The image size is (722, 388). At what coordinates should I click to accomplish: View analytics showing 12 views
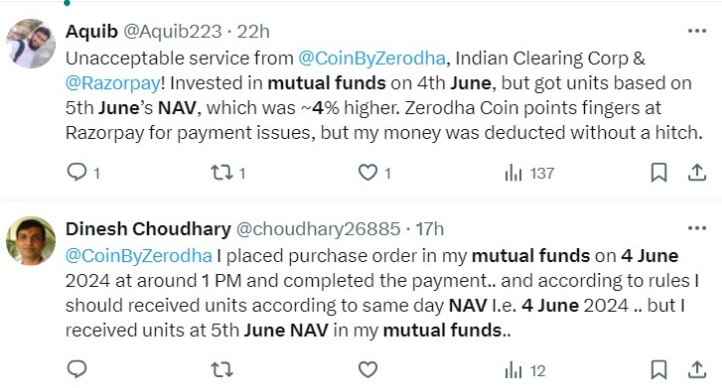click(525, 371)
